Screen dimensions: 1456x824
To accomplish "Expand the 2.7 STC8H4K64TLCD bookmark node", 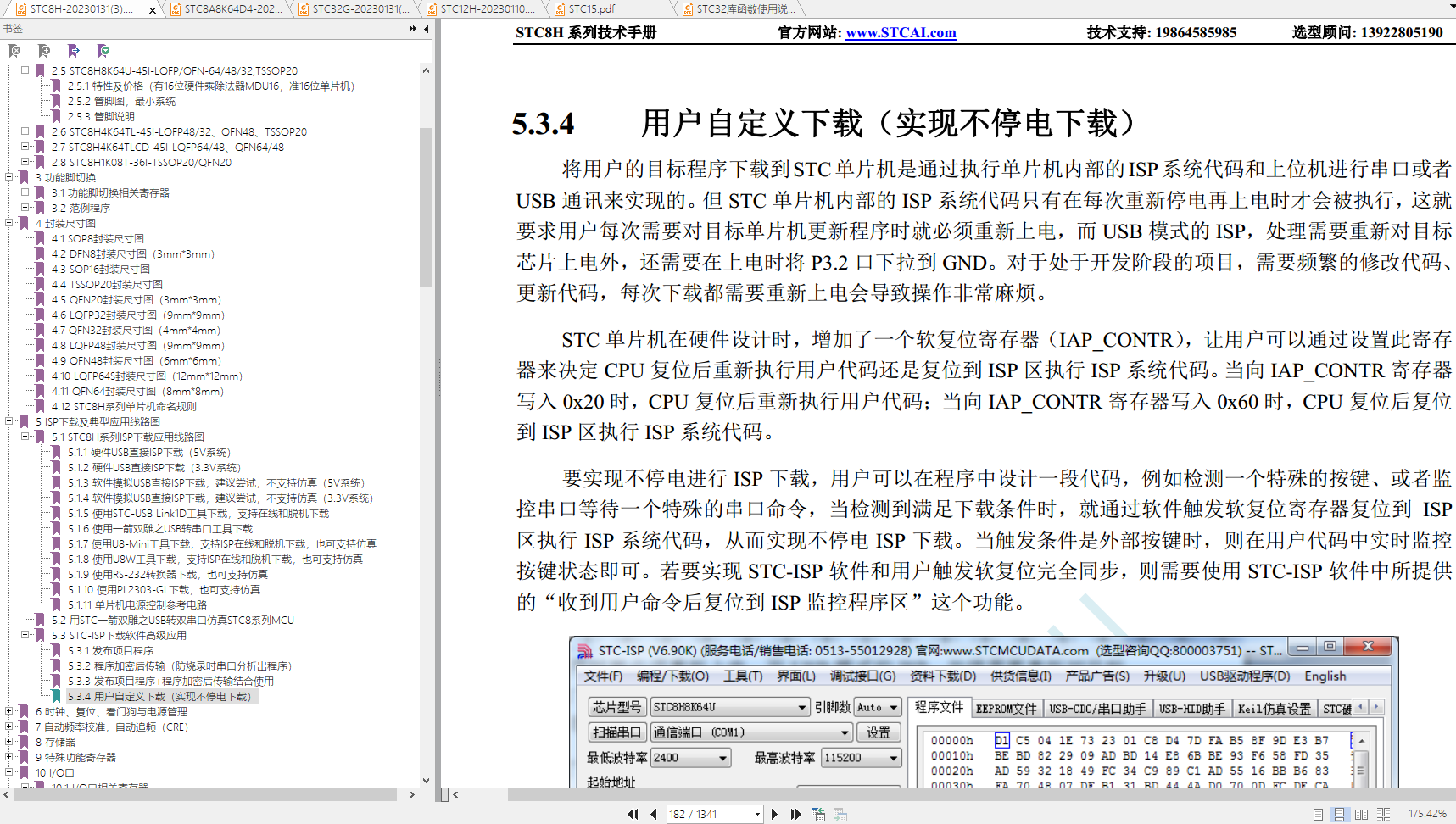I will point(25,147).
